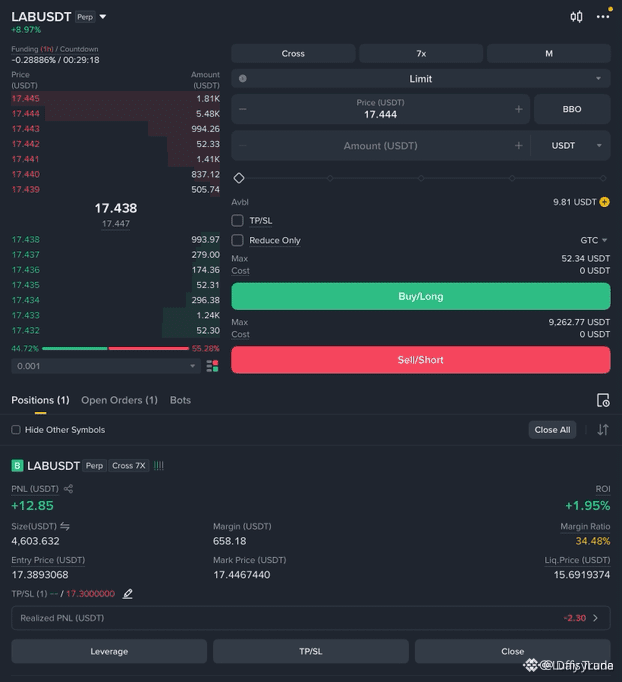Viewport: 622px width, 682px height.
Task: Click the position Leverage button
Action: [x=109, y=651]
